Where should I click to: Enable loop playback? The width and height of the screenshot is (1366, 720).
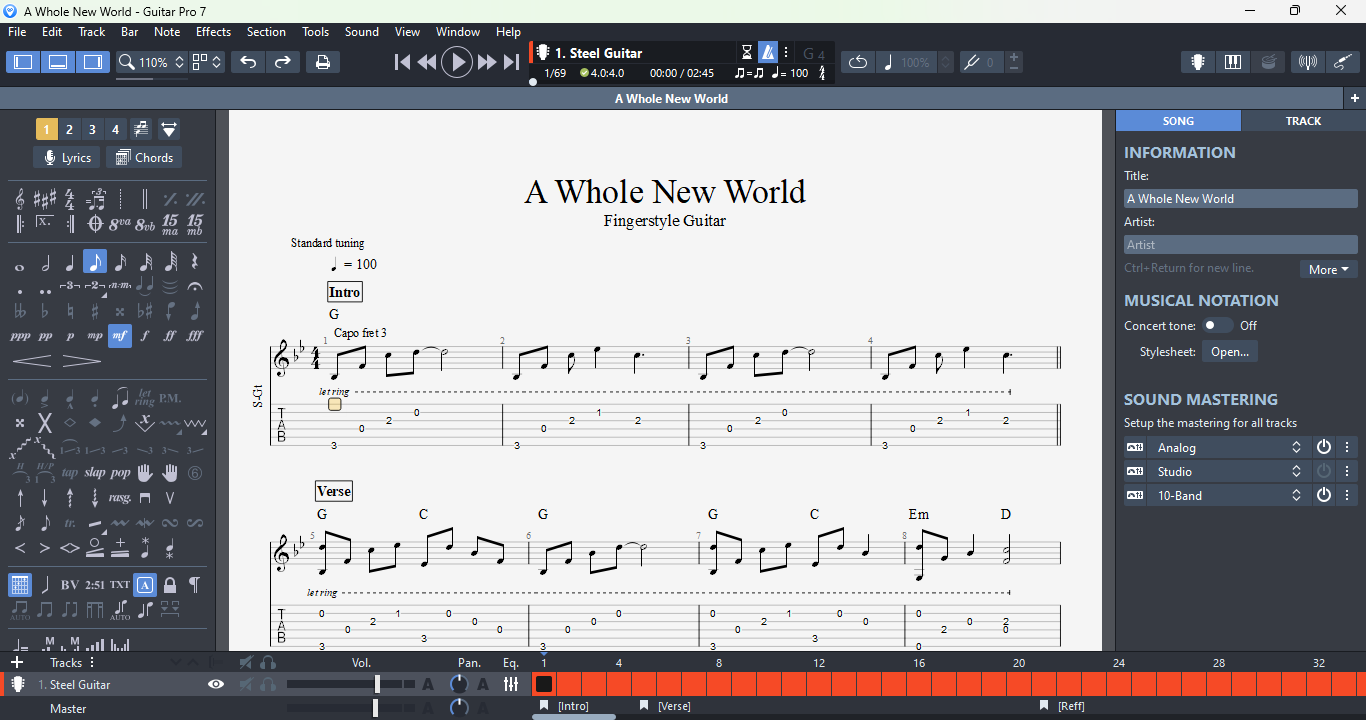(x=858, y=62)
